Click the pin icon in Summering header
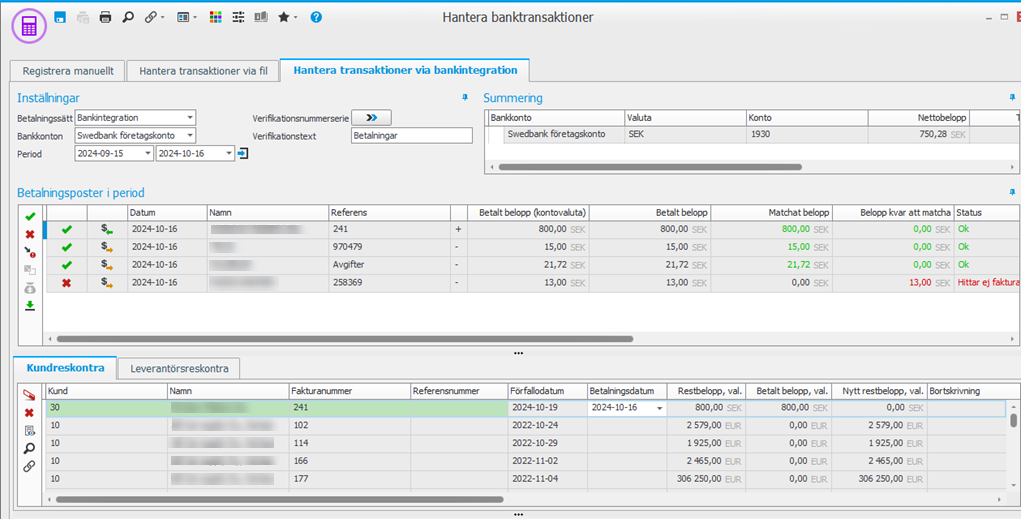Viewport: 1021px width, 519px height. (x=1013, y=97)
